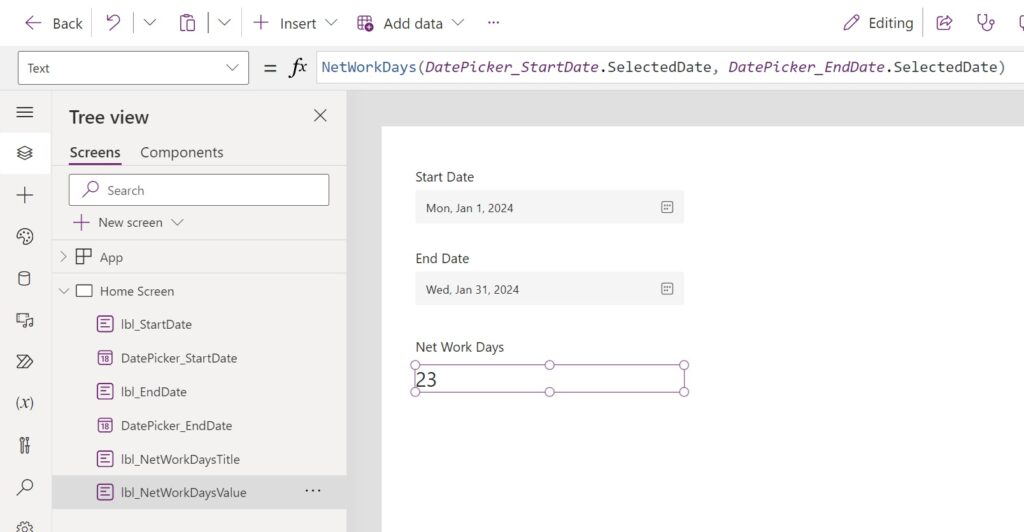The width and height of the screenshot is (1024, 532).
Task: Switch to the Components tab
Action: tap(182, 153)
